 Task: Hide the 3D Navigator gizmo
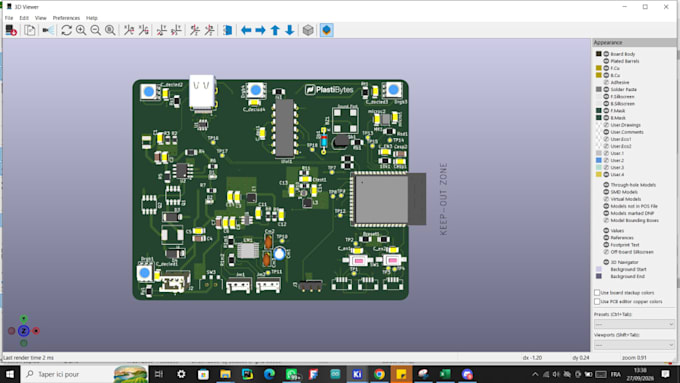coord(606,262)
